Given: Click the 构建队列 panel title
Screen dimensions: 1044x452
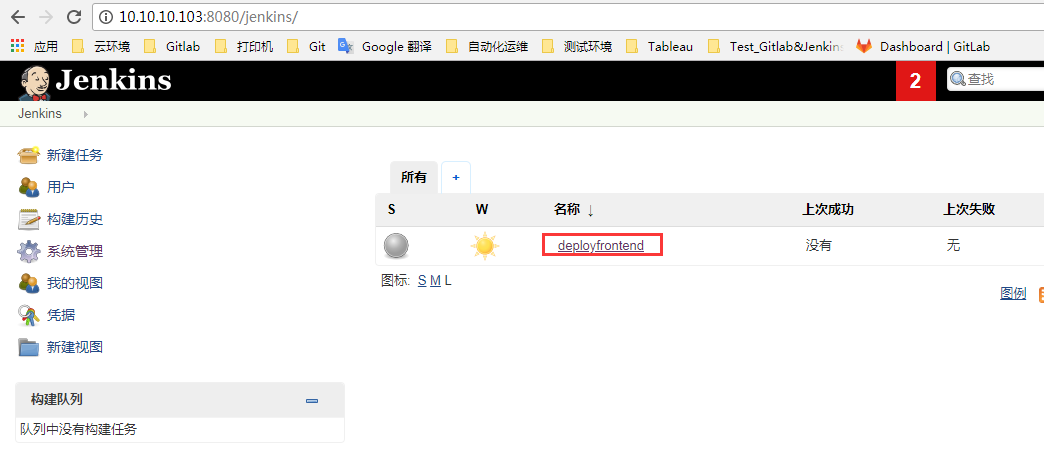Looking at the screenshot, I should [57, 399].
